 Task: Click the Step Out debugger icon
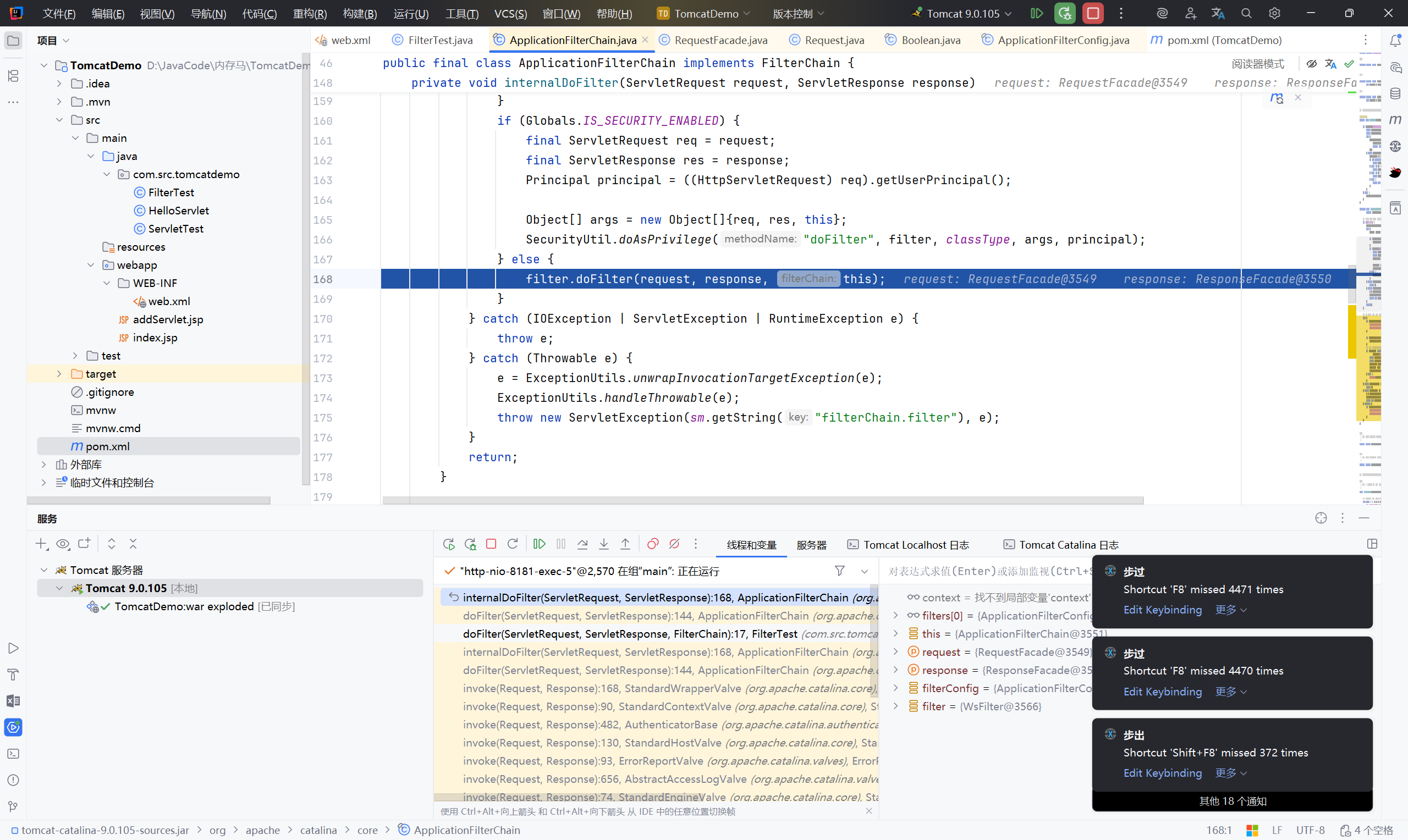click(x=625, y=544)
